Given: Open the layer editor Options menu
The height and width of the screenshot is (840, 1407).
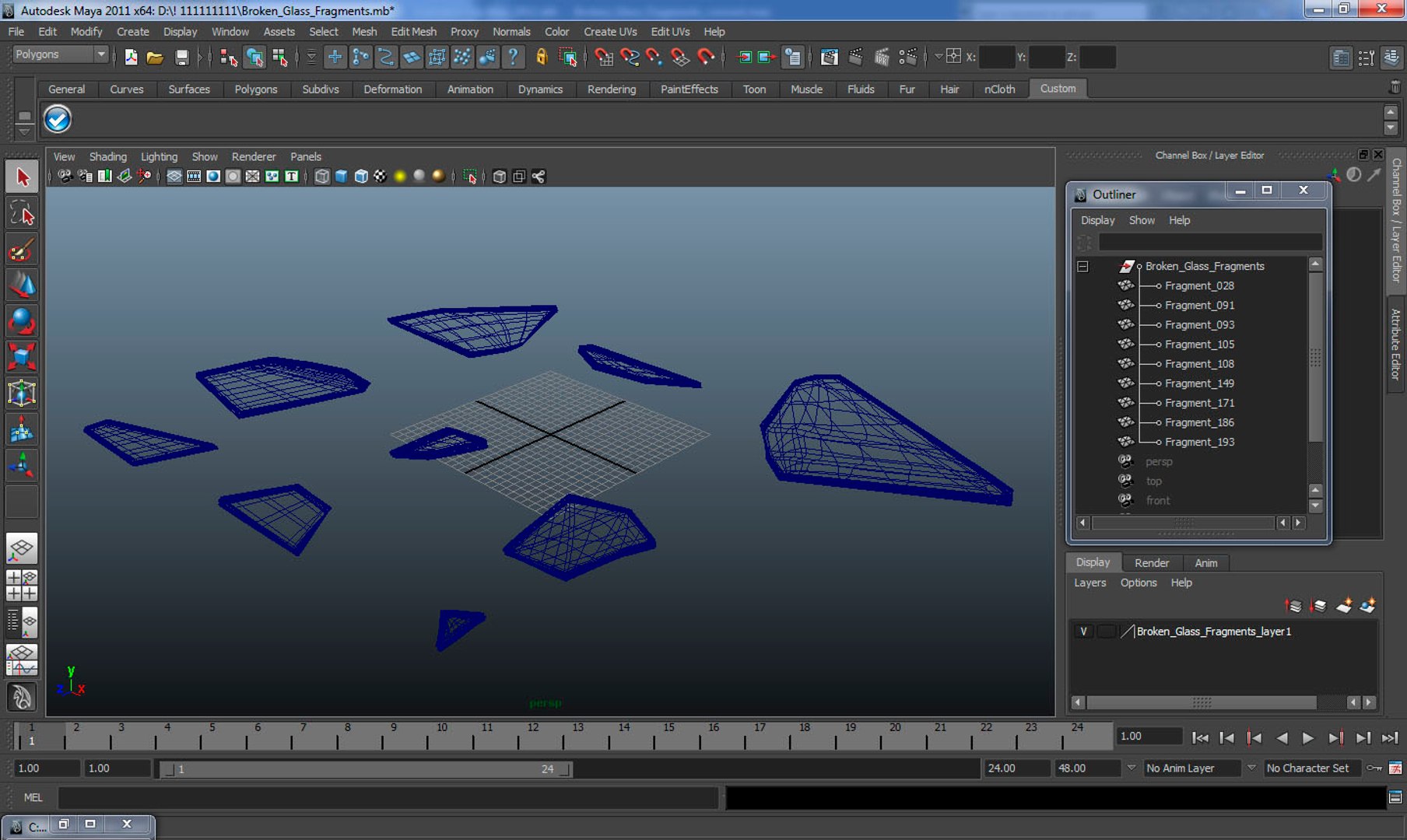Looking at the screenshot, I should tap(1139, 583).
